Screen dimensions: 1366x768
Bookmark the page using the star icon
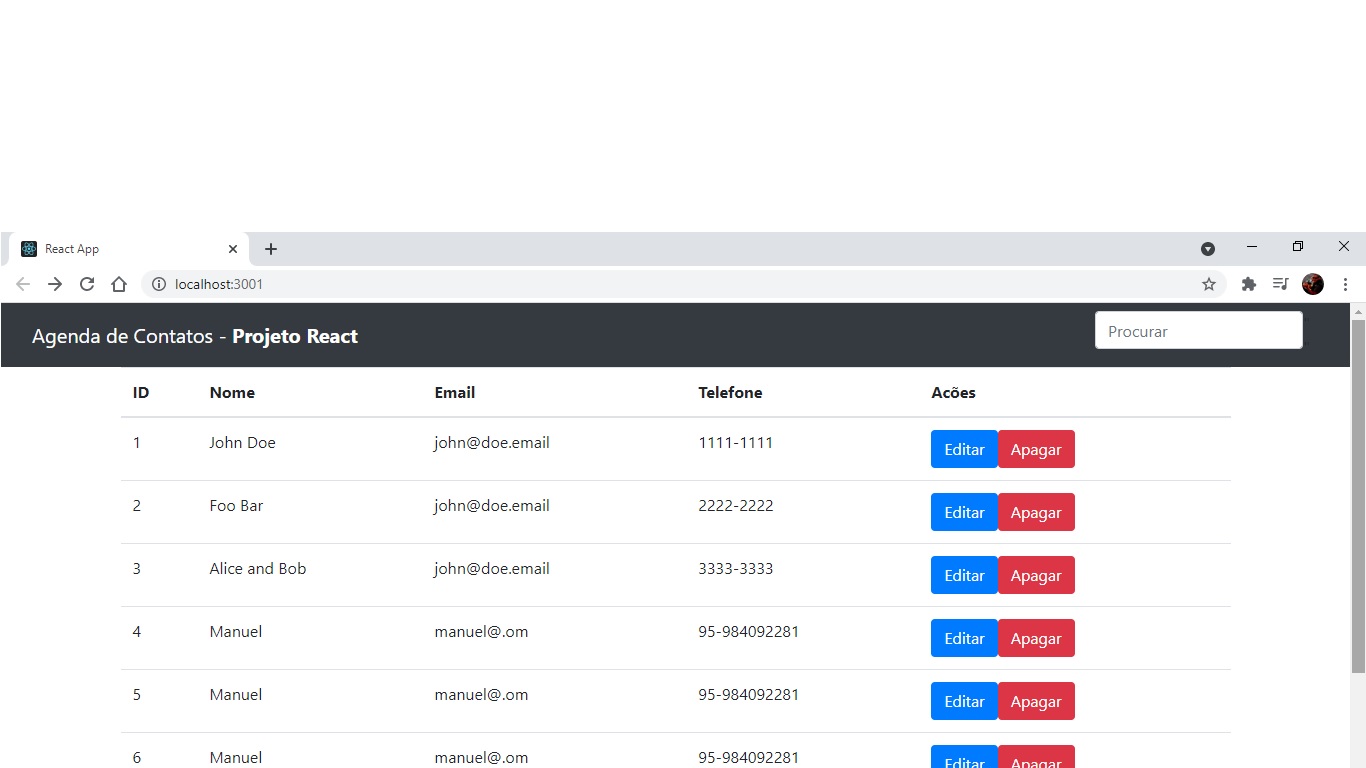coord(1209,284)
